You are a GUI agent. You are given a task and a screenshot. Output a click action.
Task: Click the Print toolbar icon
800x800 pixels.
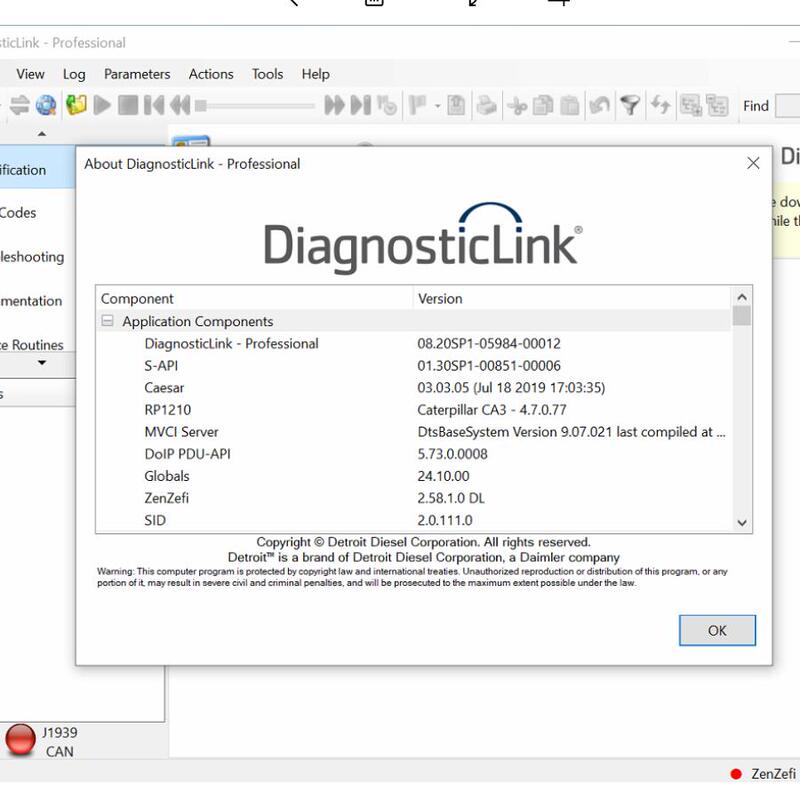486,106
